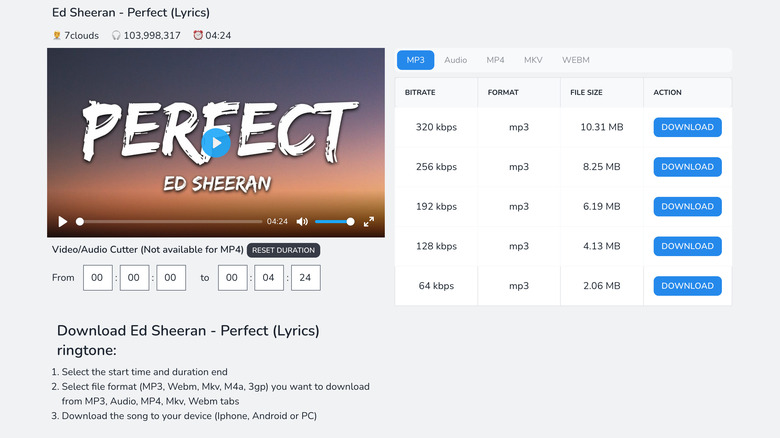This screenshot has width=780, height=438.
Task: Click the To minutes field showing 04
Action: click(269, 278)
